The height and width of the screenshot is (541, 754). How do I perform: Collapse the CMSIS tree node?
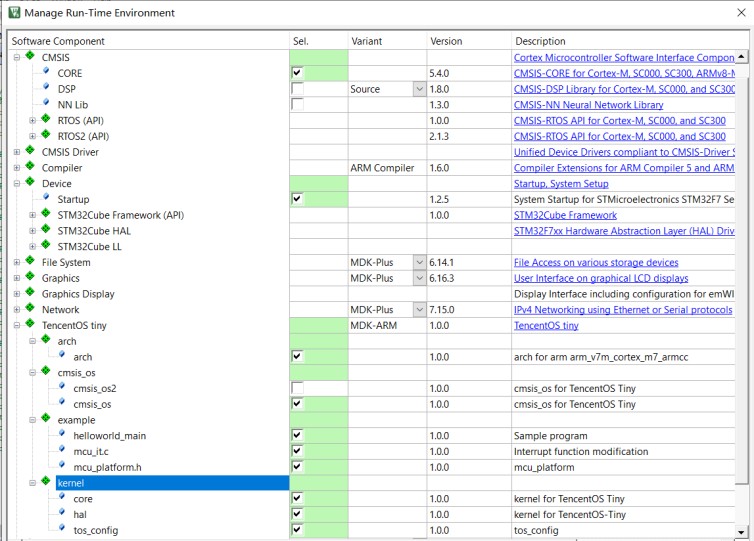[x=17, y=57]
